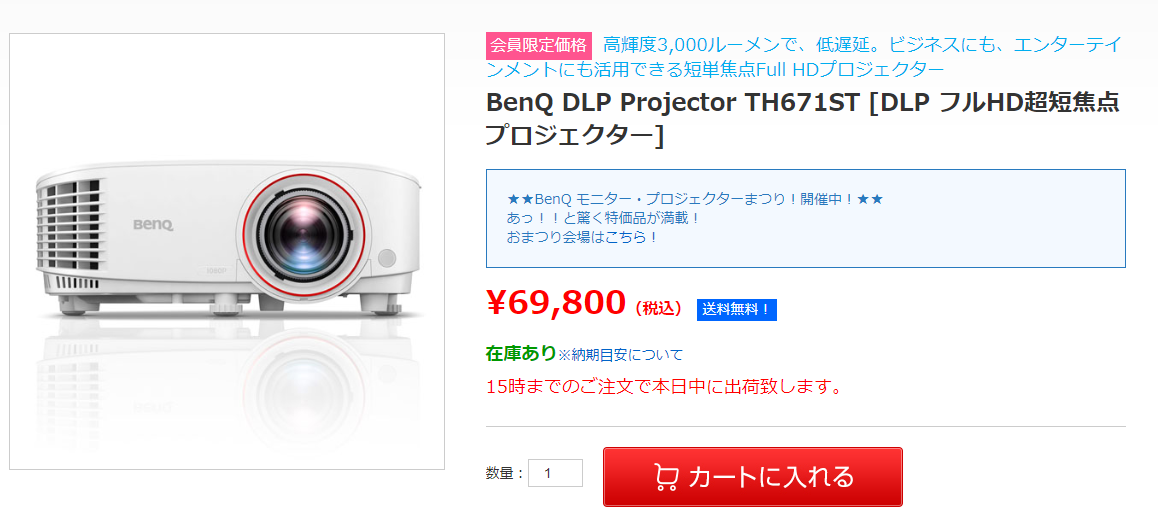Add the projector with カートに入れる text
The image size is (1158, 523).
770,477
